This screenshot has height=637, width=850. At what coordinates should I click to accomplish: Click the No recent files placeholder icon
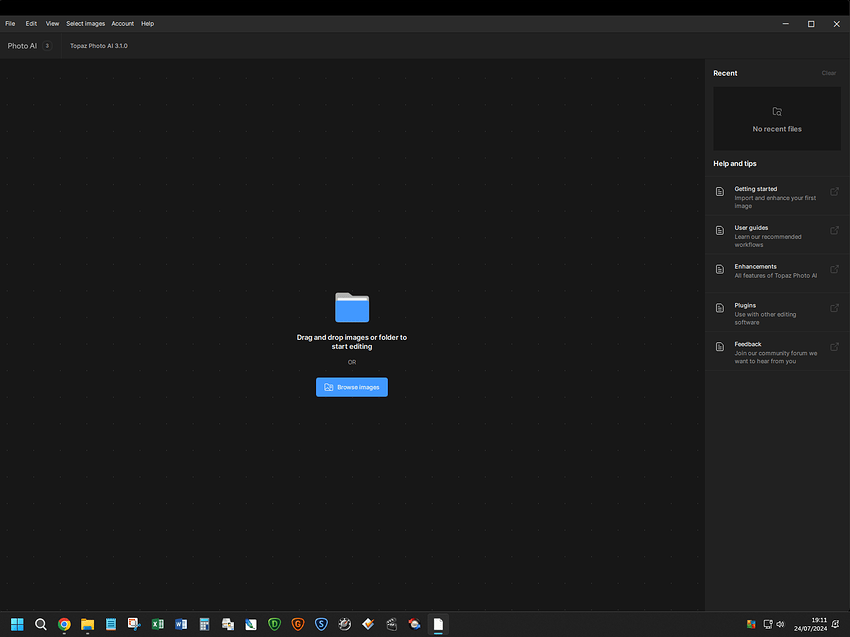tap(777, 112)
